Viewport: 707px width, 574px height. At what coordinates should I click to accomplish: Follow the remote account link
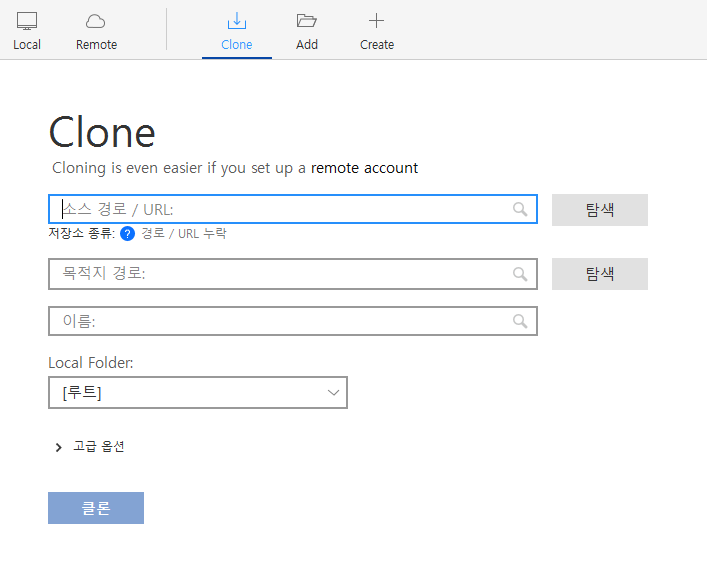point(364,168)
